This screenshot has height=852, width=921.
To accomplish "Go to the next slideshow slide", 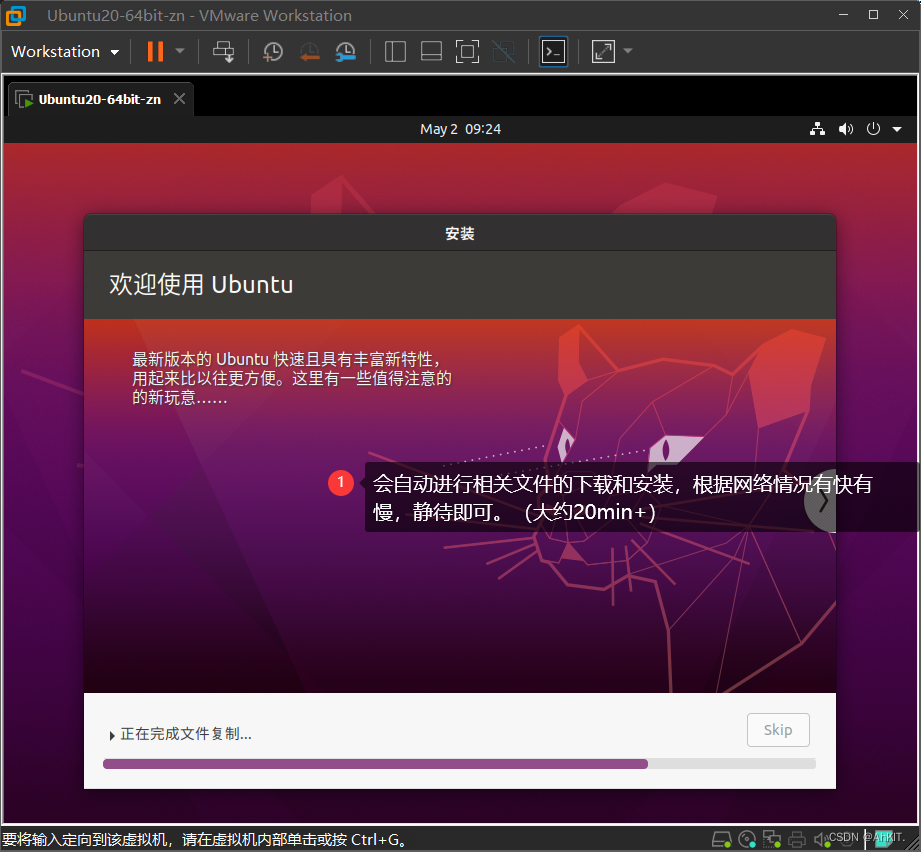I will coord(822,501).
